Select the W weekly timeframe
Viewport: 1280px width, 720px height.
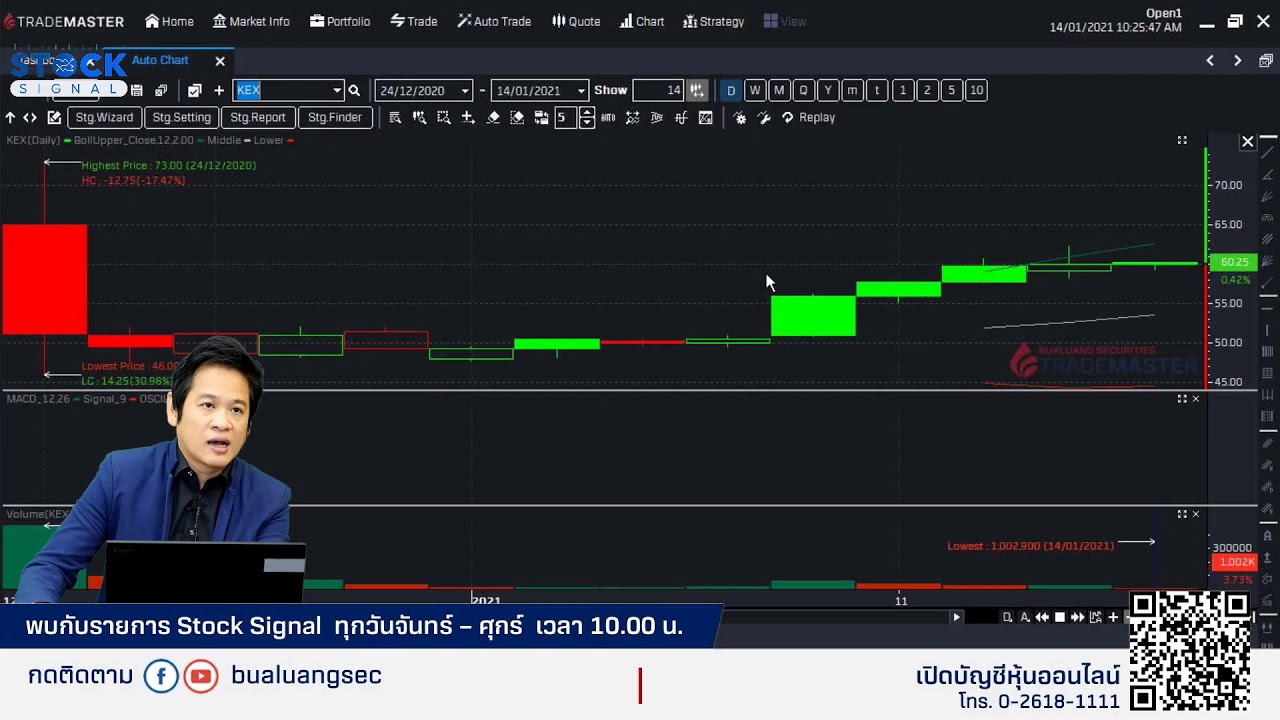(755, 90)
